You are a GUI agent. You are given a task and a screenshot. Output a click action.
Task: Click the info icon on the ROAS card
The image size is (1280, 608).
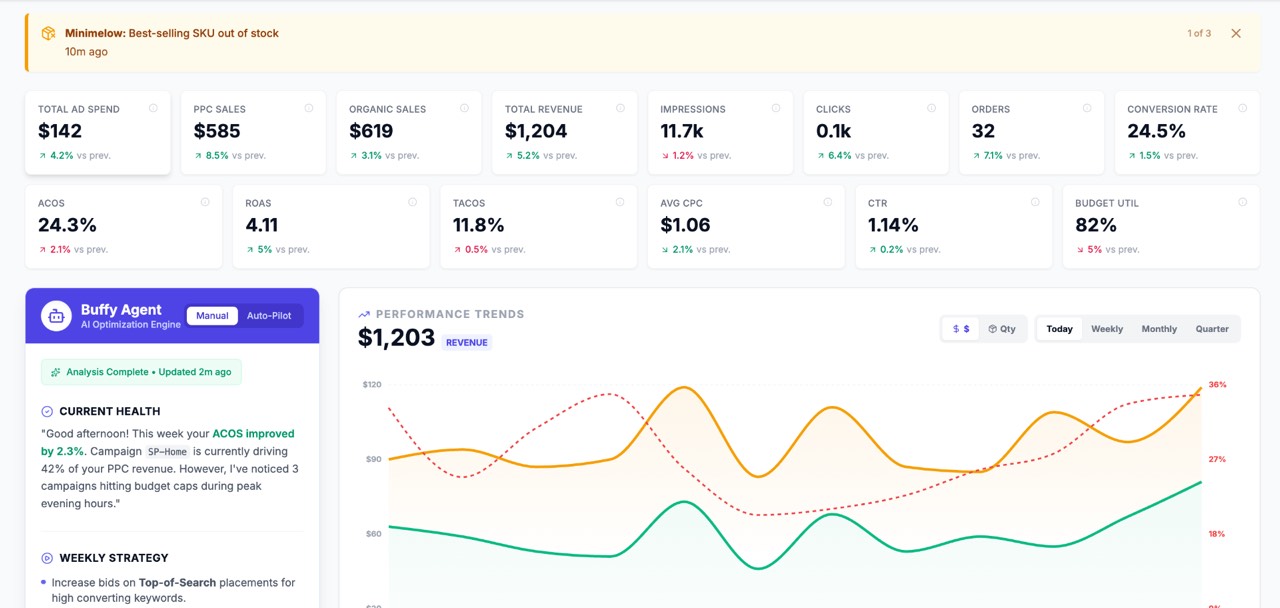[413, 201]
